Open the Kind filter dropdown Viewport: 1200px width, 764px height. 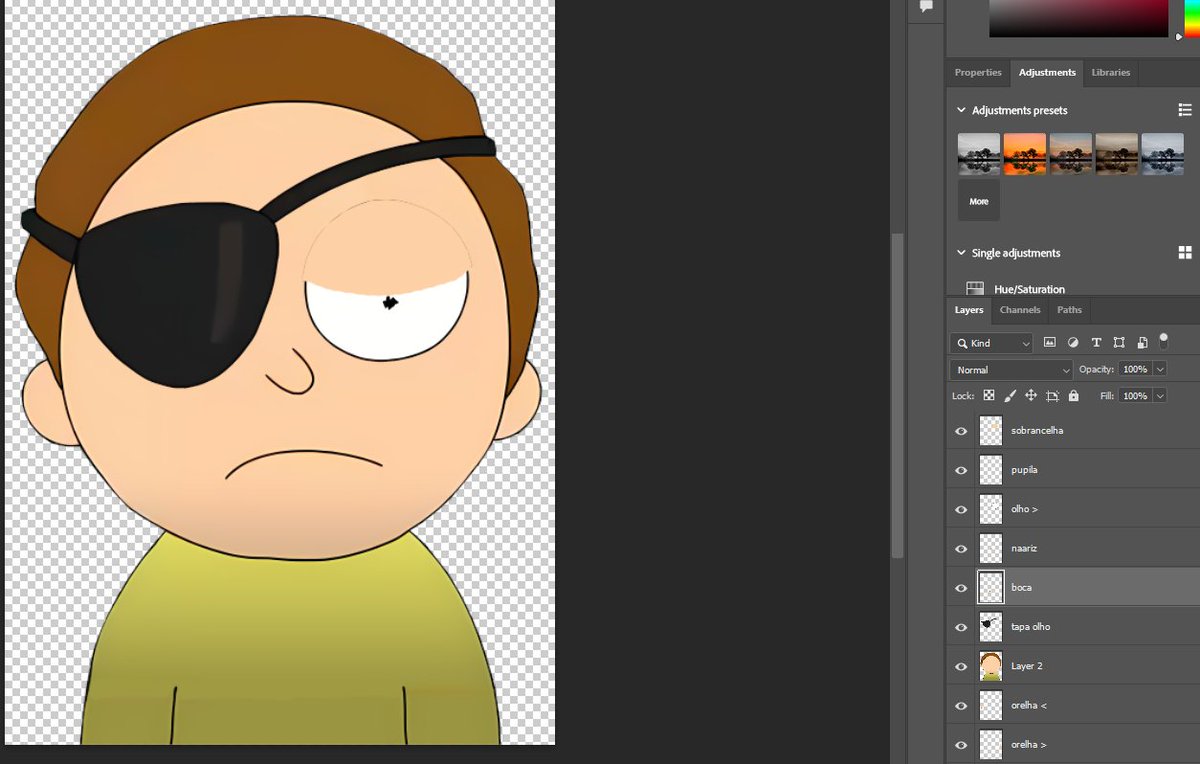tap(991, 343)
